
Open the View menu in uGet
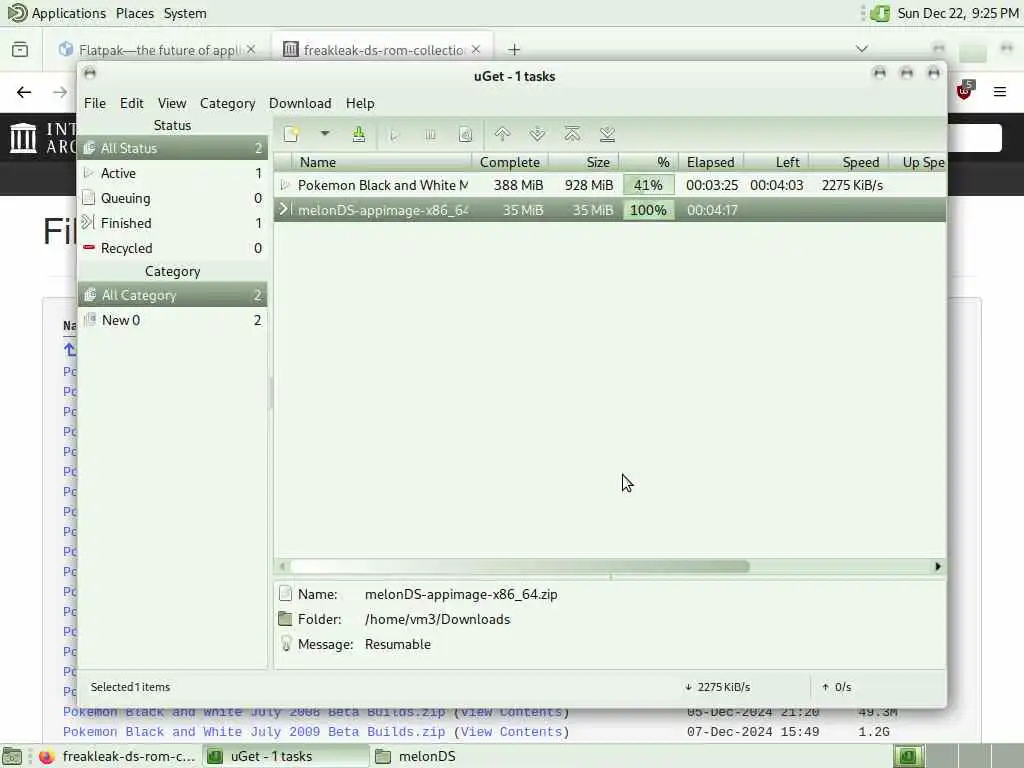point(172,103)
